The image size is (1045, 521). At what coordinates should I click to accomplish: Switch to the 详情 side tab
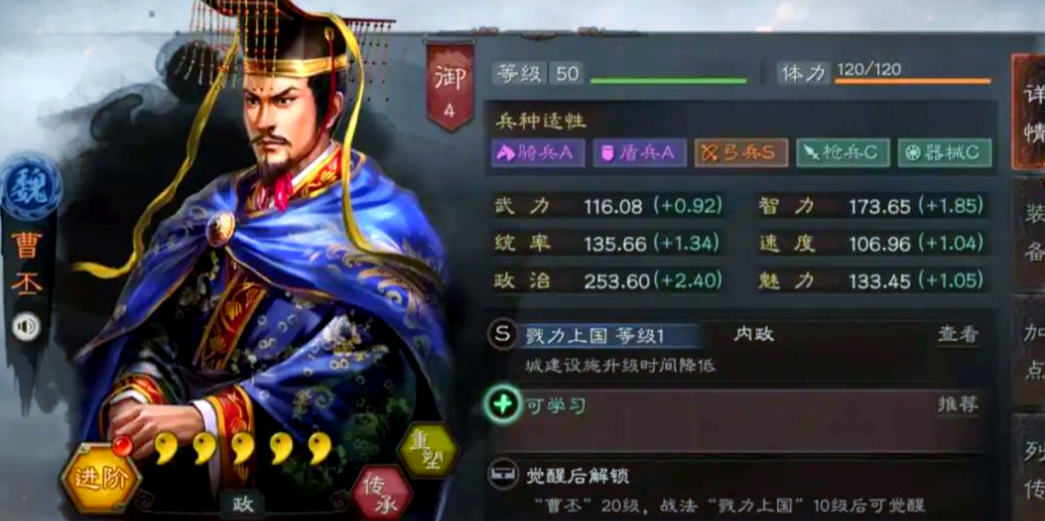[1030, 112]
